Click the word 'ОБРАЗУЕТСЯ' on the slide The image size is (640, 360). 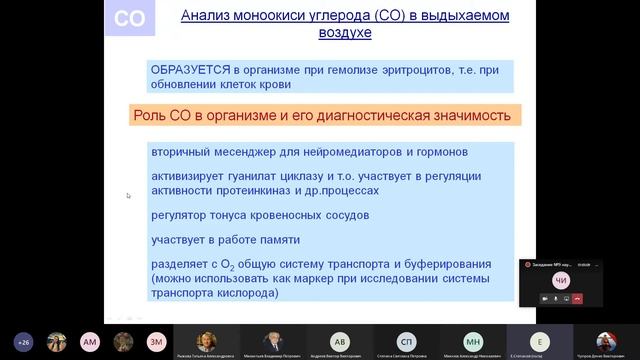191,70
